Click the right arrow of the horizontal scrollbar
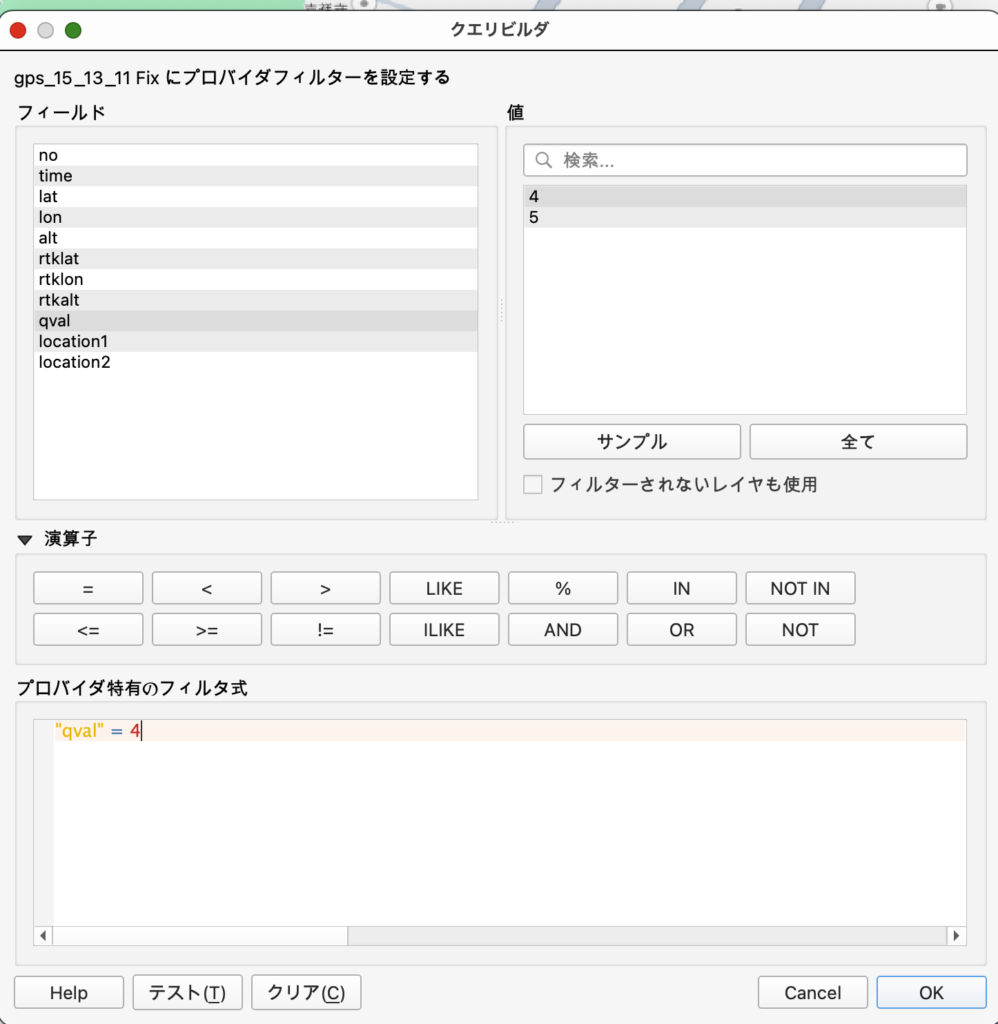This screenshot has width=998, height=1024. (x=956, y=936)
